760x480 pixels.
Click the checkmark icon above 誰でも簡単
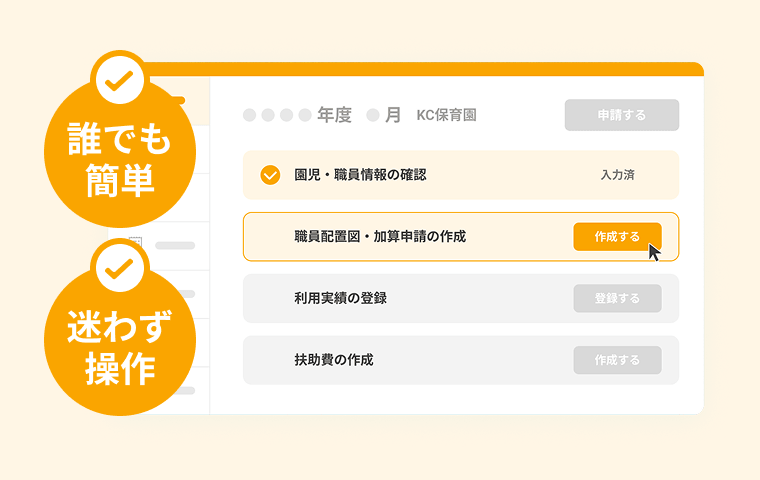pyautogui.click(x=119, y=80)
